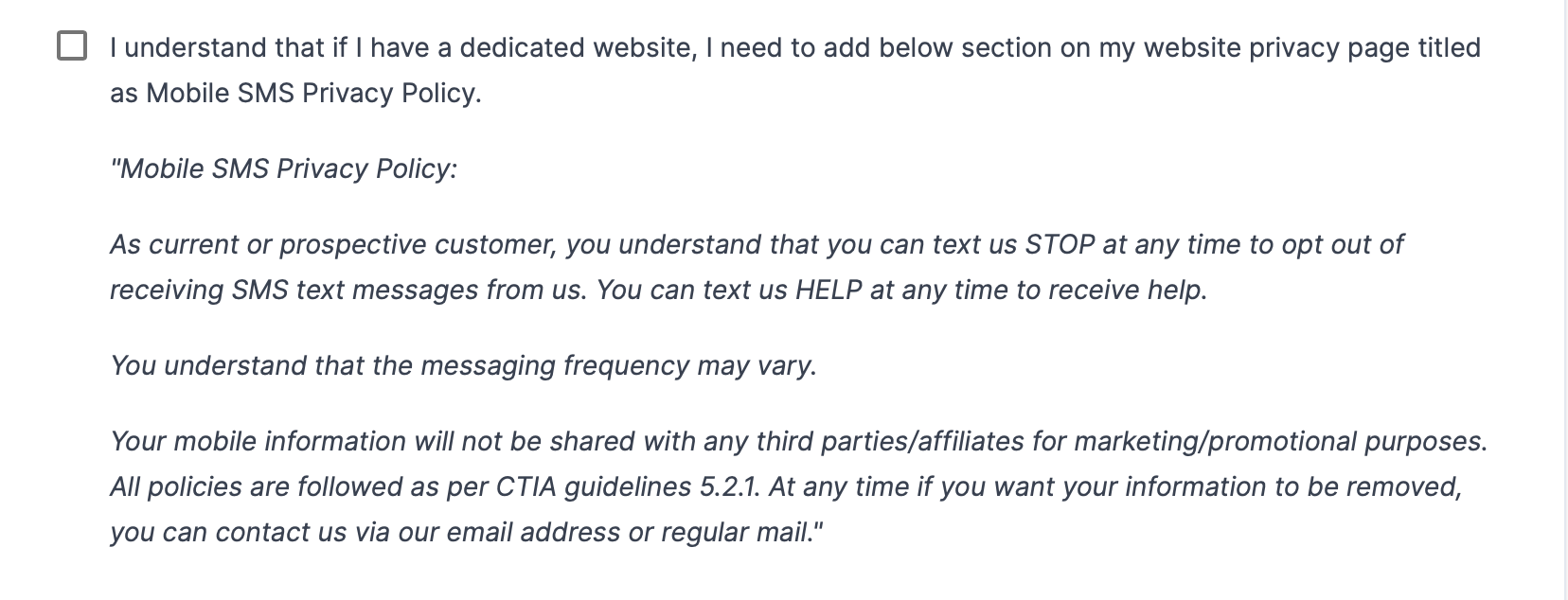Click the "email address or regular mail" line
Screen dimensions: 1568x600
pos(467,532)
